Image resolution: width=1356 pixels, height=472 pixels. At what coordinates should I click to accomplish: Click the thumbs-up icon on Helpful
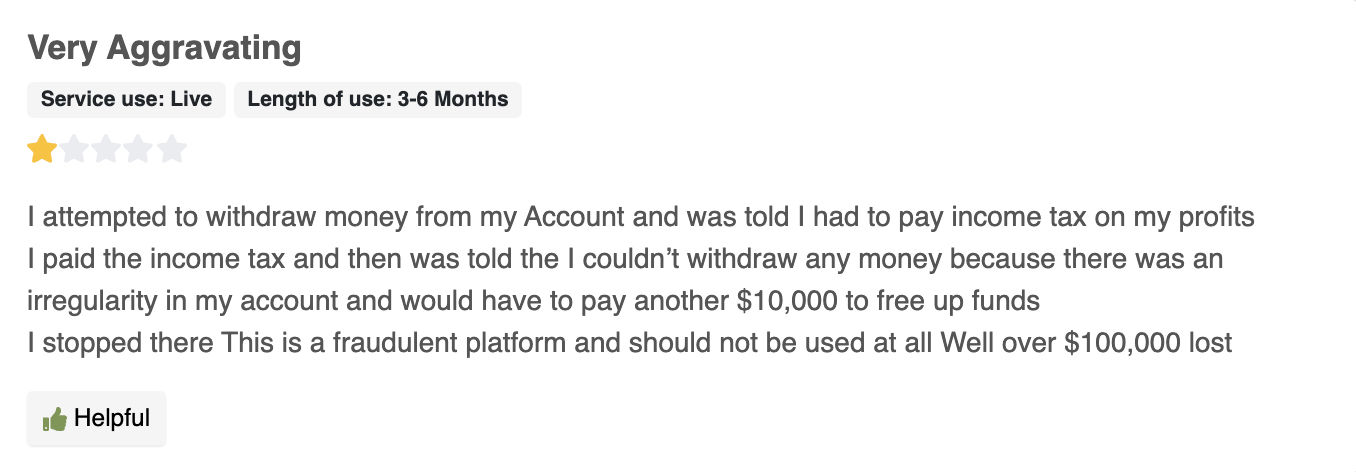tap(54, 419)
